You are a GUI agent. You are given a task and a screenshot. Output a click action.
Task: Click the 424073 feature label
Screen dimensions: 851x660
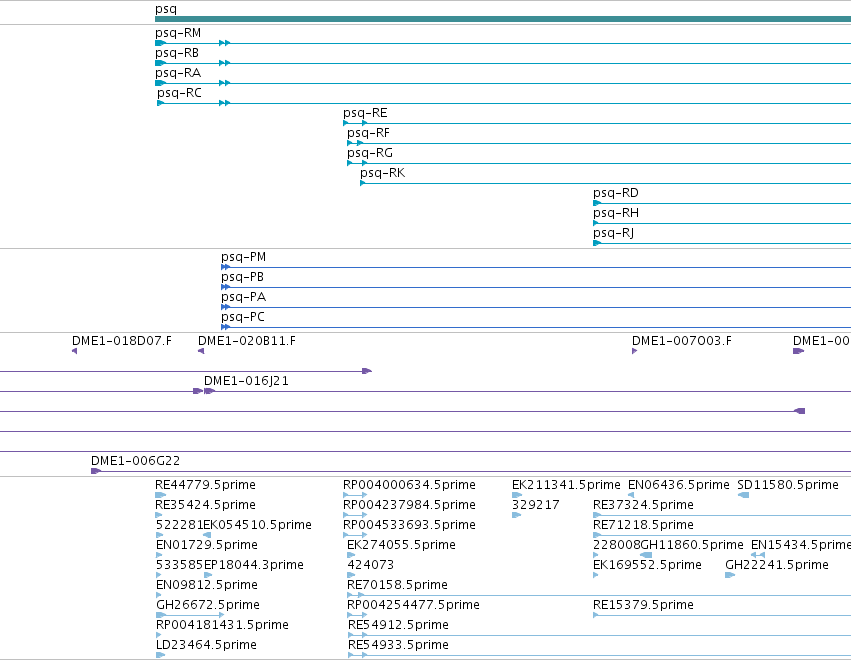pos(371,565)
